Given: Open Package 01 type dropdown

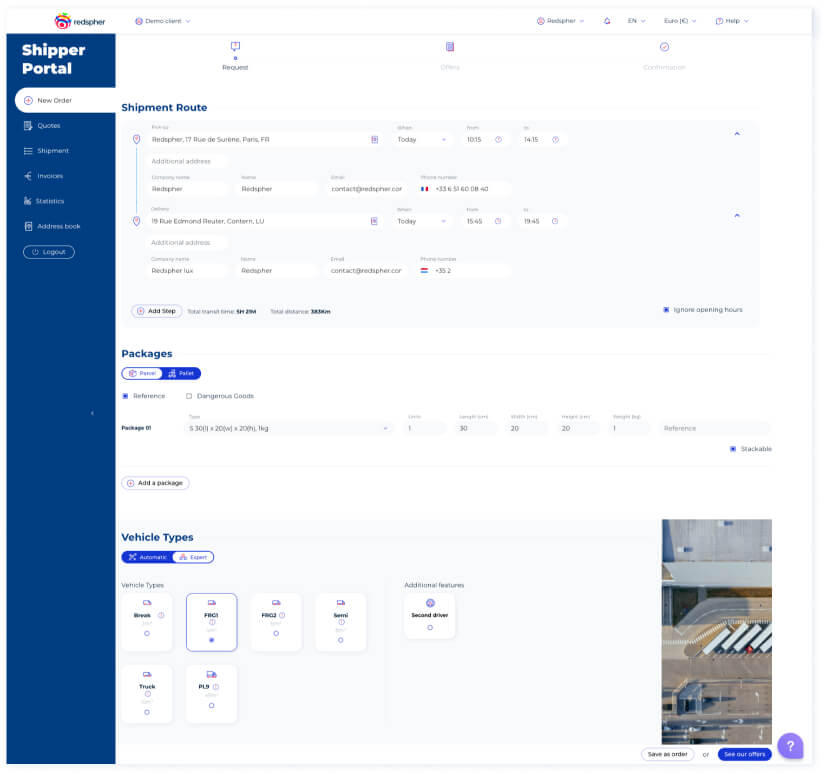Looking at the screenshot, I should pyautogui.click(x=289, y=428).
